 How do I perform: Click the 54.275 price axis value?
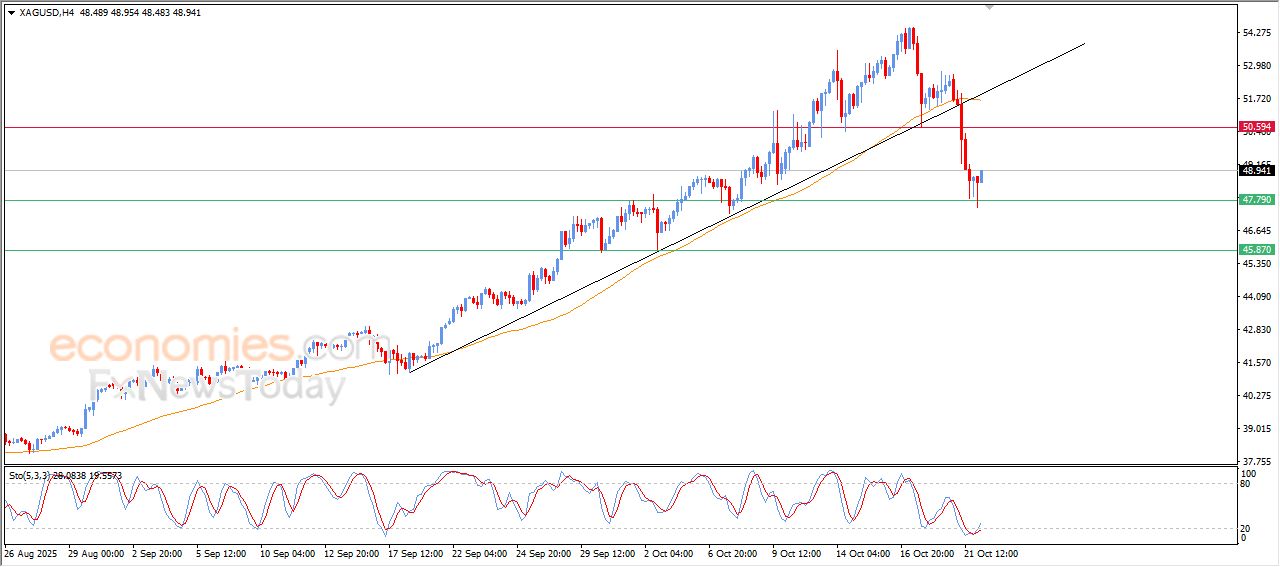point(1256,33)
